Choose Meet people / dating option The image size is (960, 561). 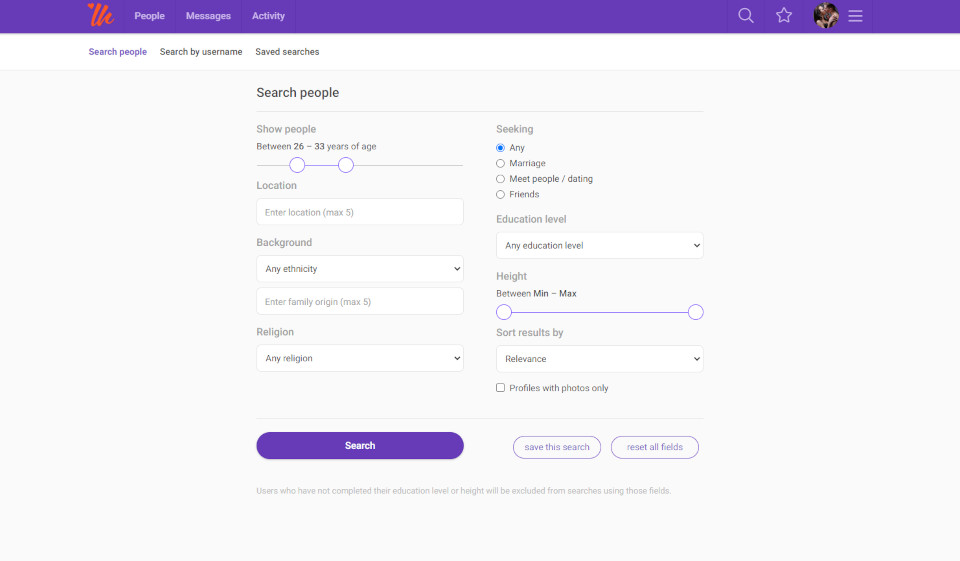coord(501,179)
